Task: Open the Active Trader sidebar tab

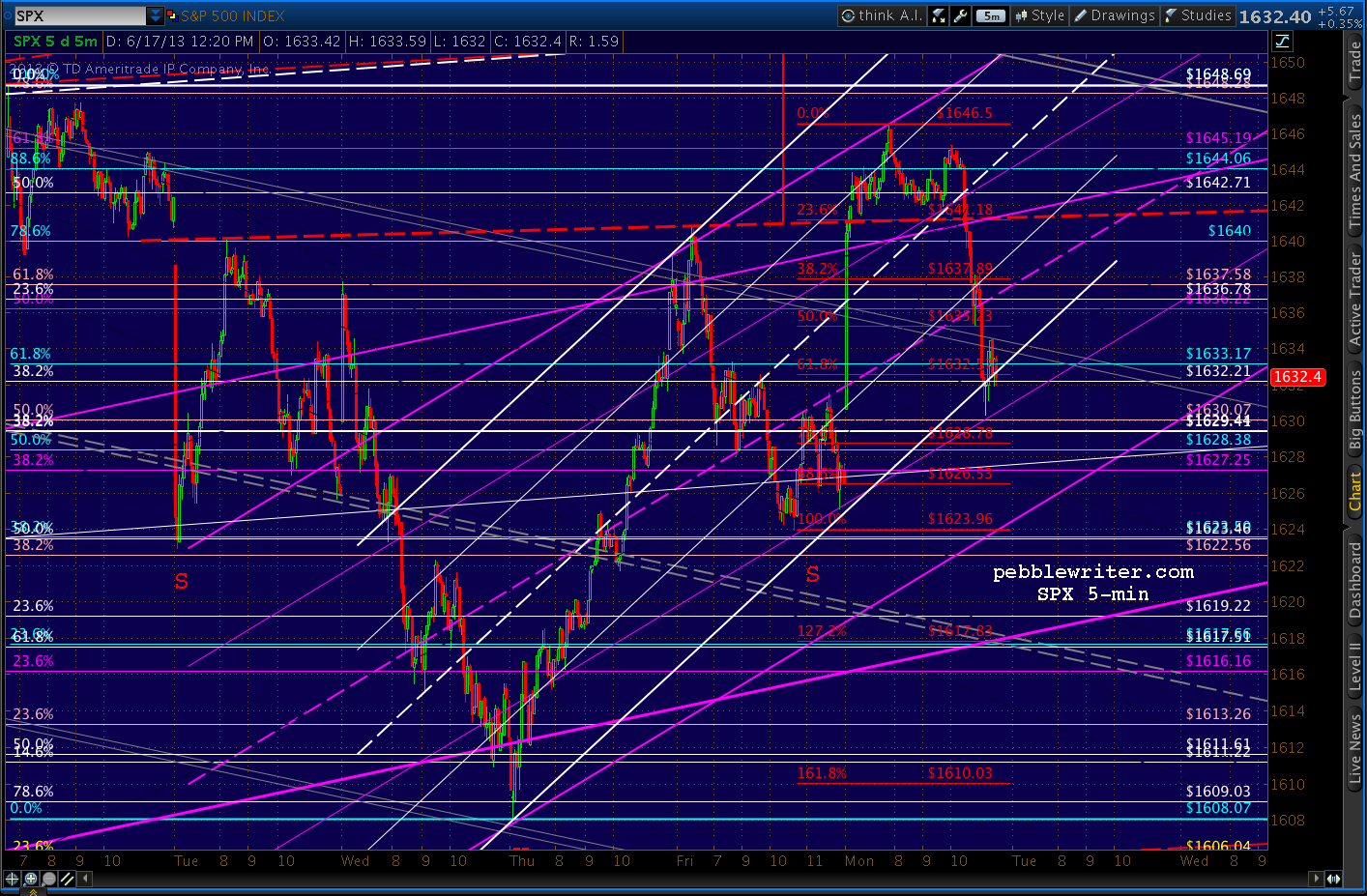Action: pos(1355,300)
